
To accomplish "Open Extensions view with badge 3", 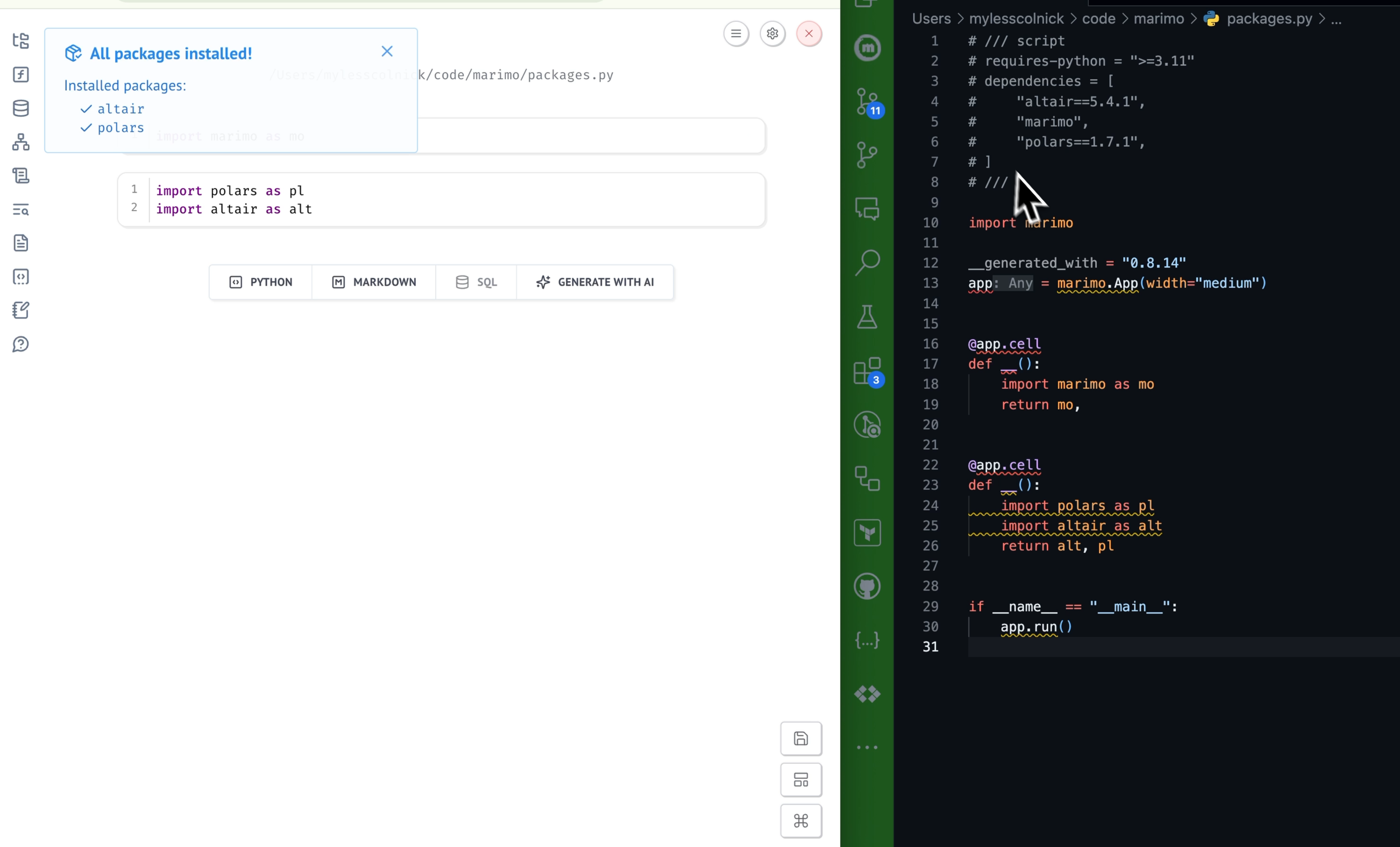I will [x=868, y=372].
